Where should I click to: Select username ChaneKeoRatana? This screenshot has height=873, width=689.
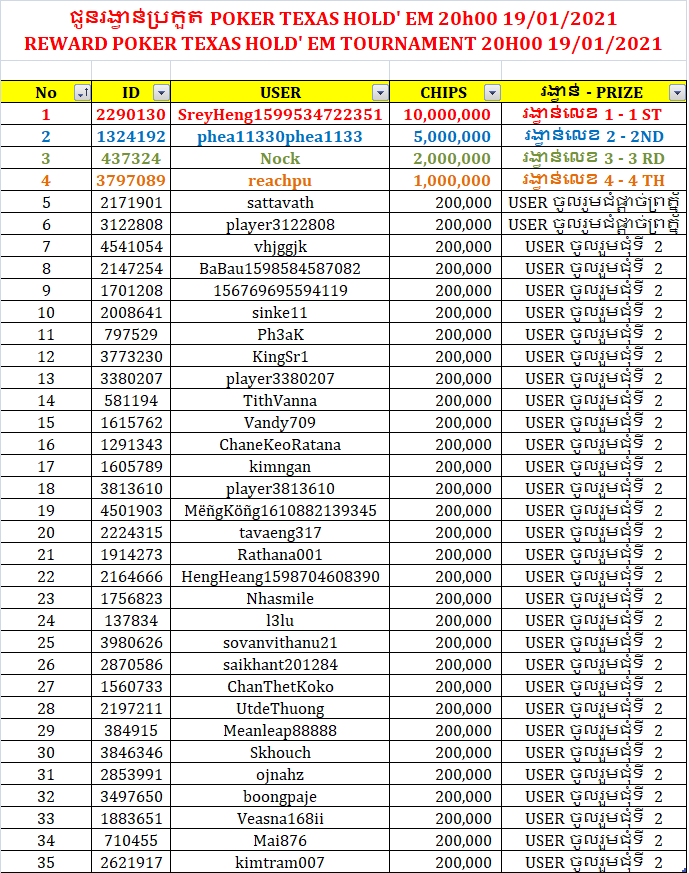280,444
